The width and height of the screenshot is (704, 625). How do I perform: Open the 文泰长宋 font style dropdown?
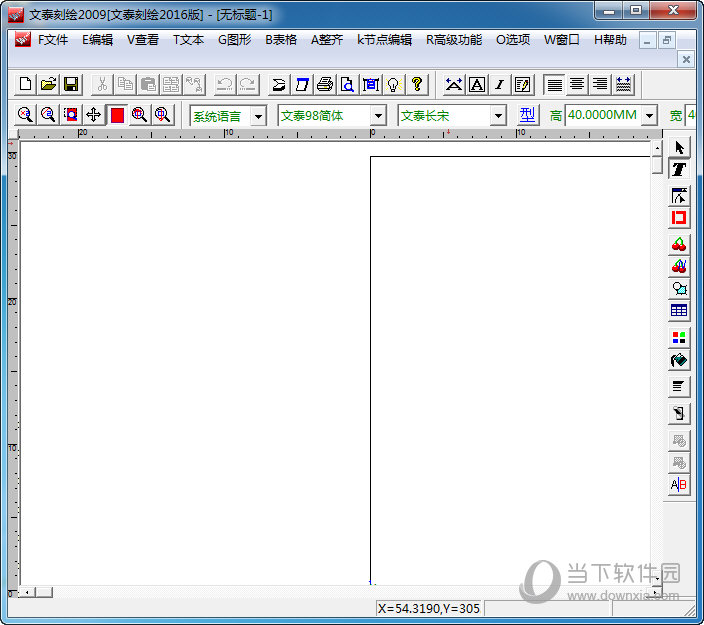498,116
